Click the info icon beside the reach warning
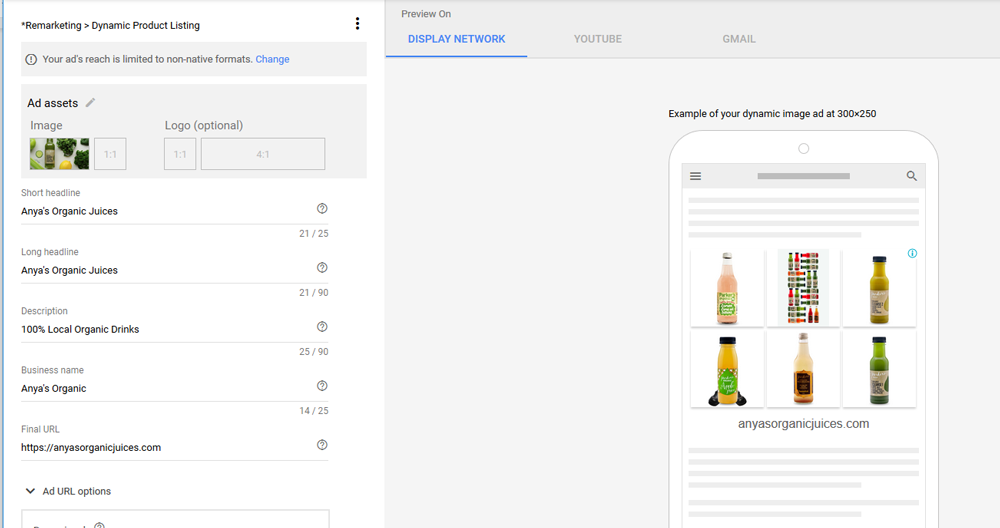Viewport: 1000px width, 528px height. 31,59
